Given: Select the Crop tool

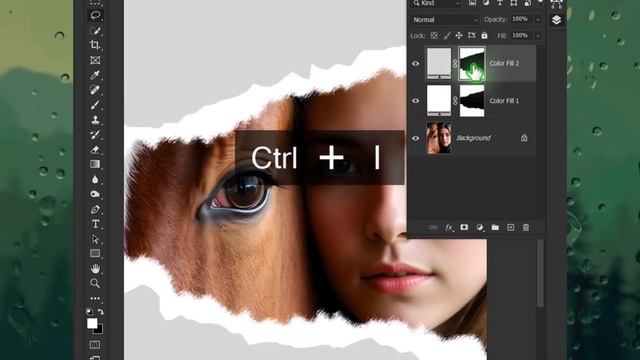Looking at the screenshot, I should click(x=95, y=45).
